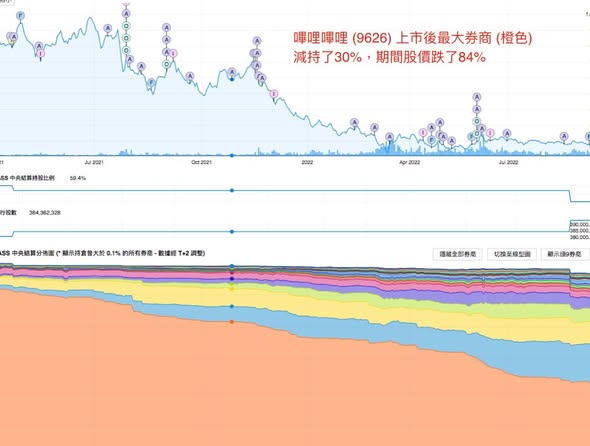Click the Oct 2021 axis label
The width and height of the screenshot is (590, 446).
pyautogui.click(x=201, y=162)
